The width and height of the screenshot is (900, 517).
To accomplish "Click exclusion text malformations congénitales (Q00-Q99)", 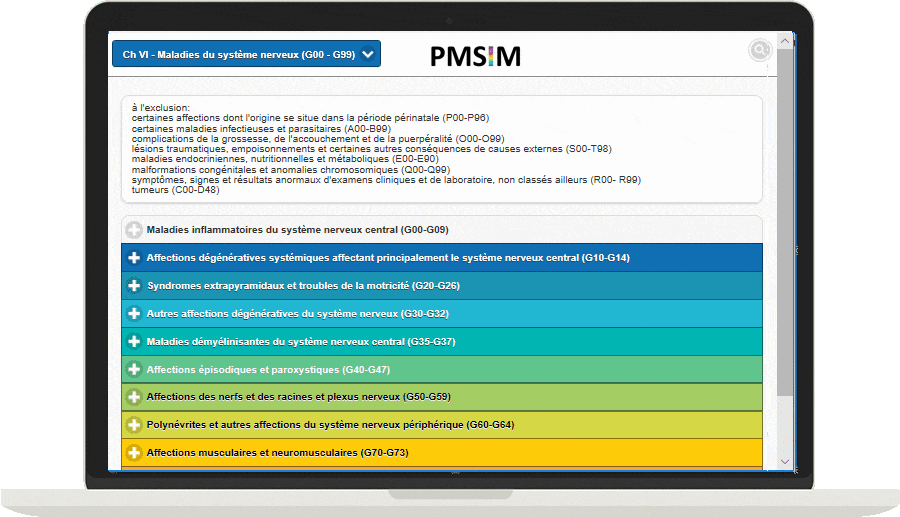I will click(290, 170).
